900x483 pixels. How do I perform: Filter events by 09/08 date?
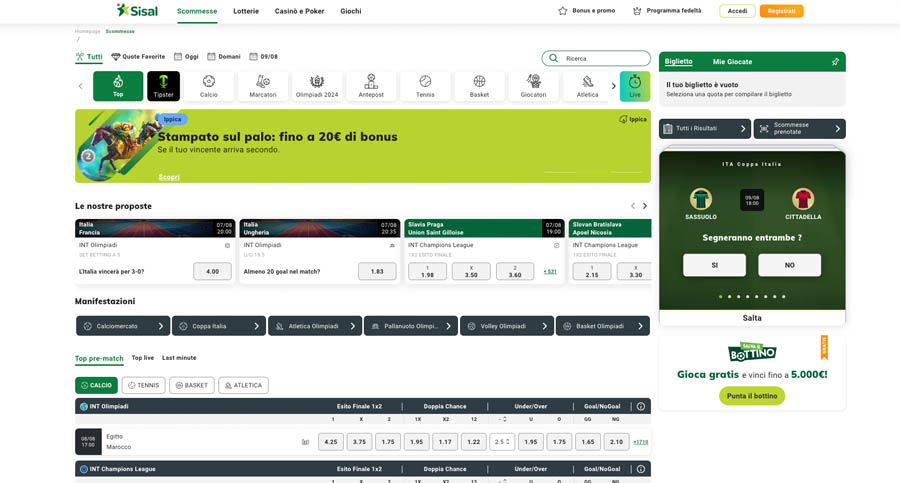tap(263, 57)
